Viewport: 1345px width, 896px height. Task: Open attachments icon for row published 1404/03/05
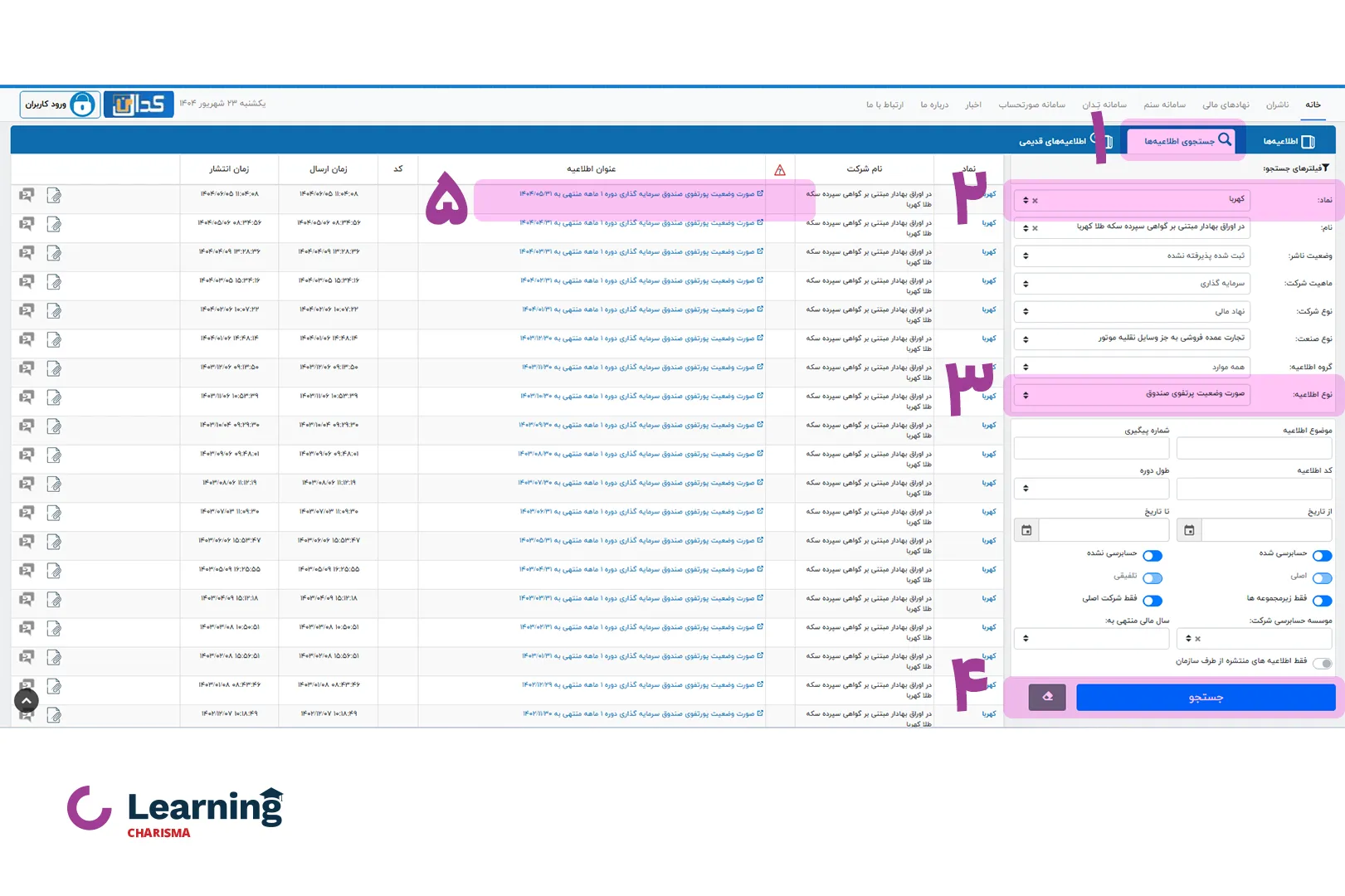click(54, 282)
